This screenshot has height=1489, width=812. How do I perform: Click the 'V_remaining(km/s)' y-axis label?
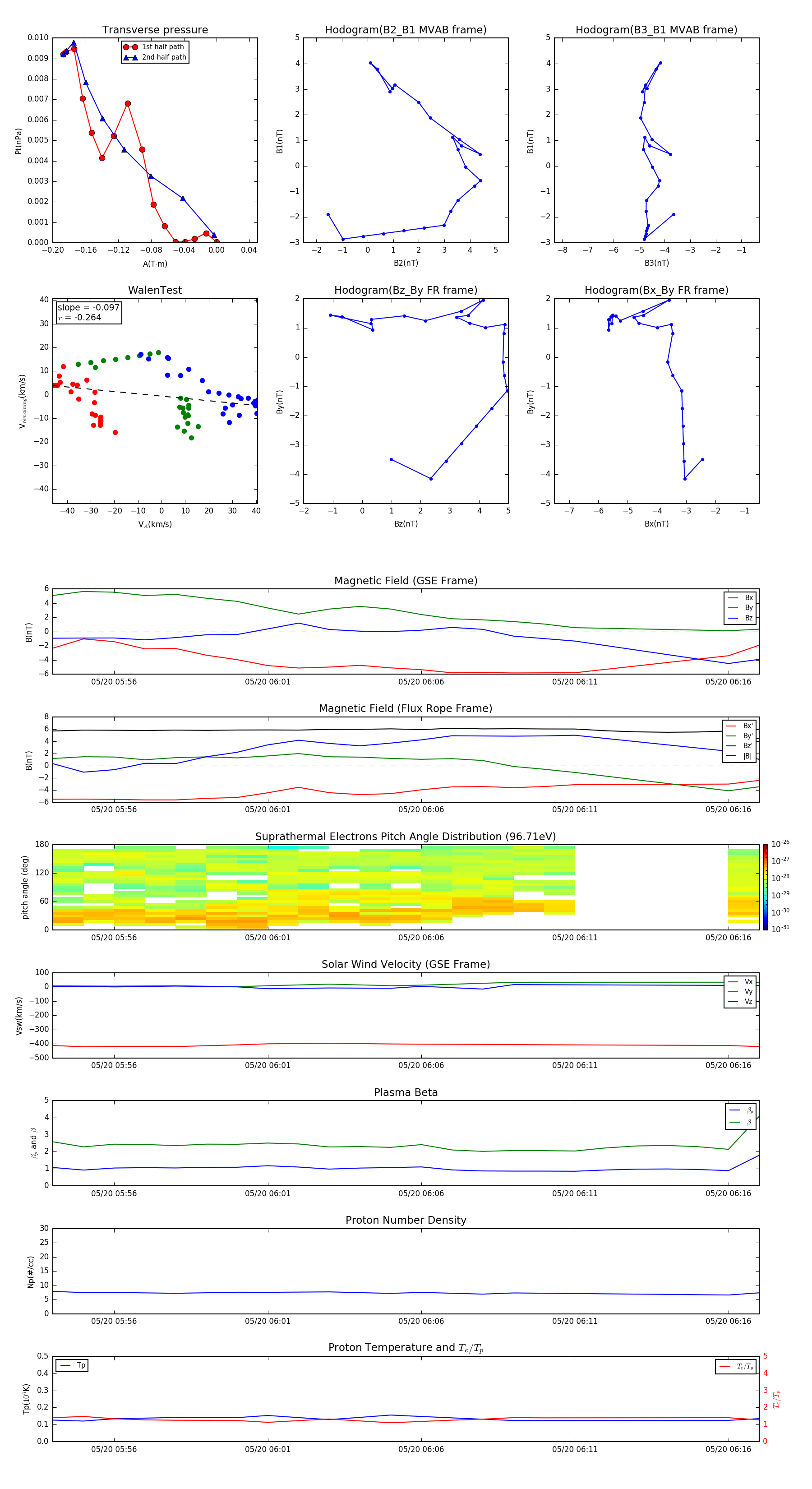22,401
